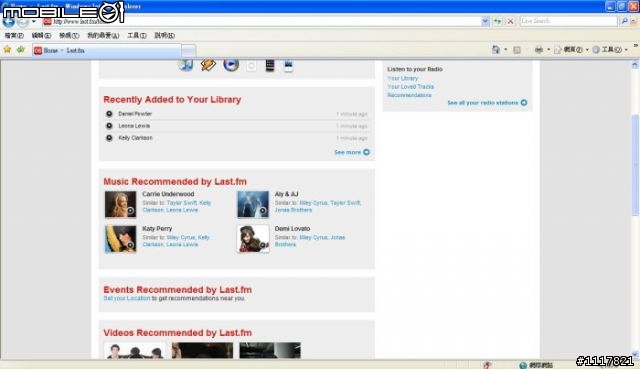Click the Add to Favorites green-plus star

coord(20,50)
